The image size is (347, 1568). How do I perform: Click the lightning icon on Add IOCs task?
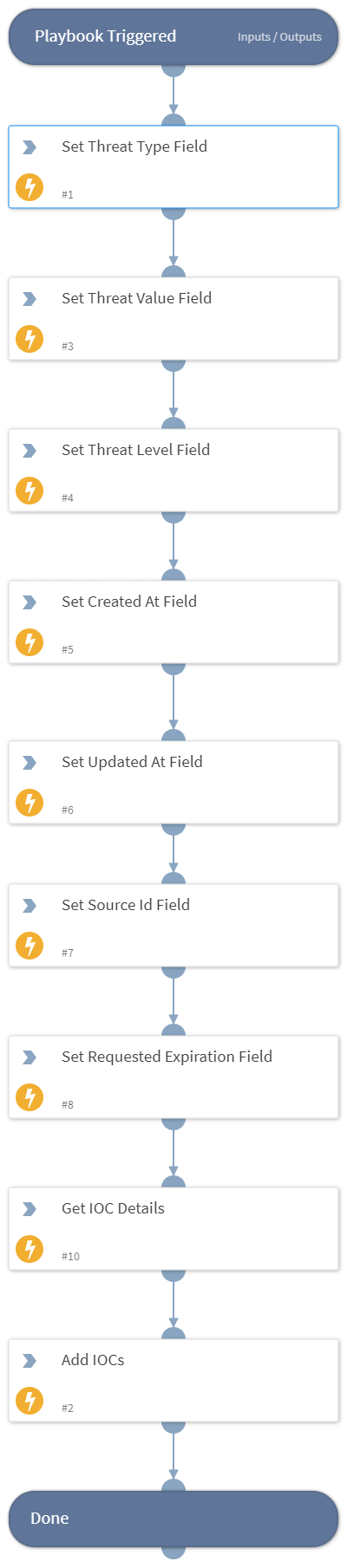point(29,1401)
